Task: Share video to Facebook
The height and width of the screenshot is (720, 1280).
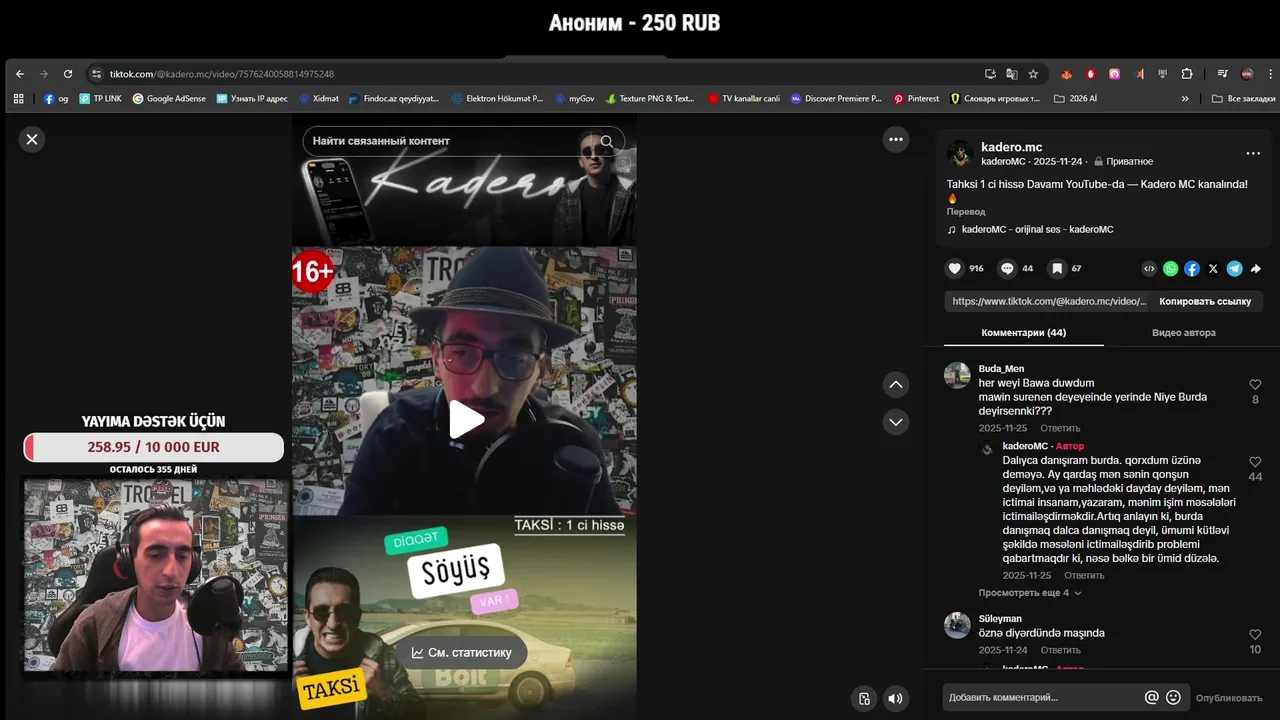Action: [1192, 268]
